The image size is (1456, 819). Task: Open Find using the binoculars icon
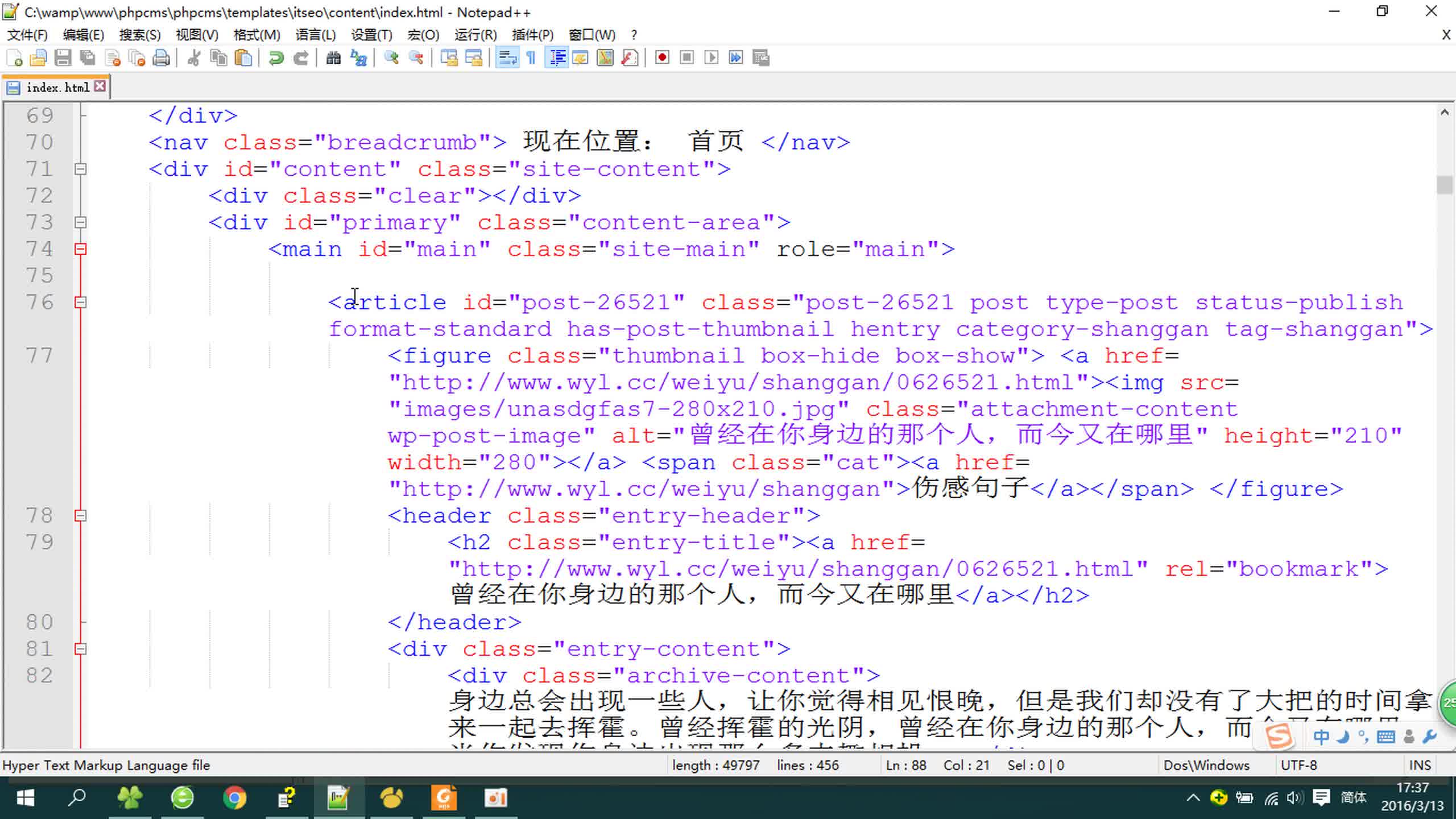(333, 57)
